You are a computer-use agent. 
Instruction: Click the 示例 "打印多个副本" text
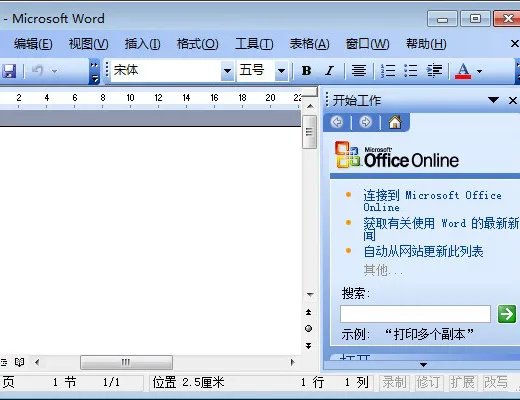pyautogui.click(x=407, y=334)
